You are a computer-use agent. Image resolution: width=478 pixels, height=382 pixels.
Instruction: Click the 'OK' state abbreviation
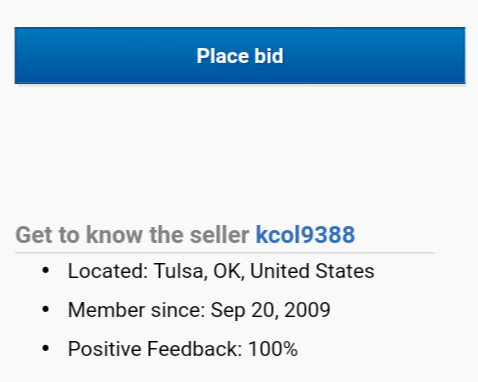pos(228,271)
